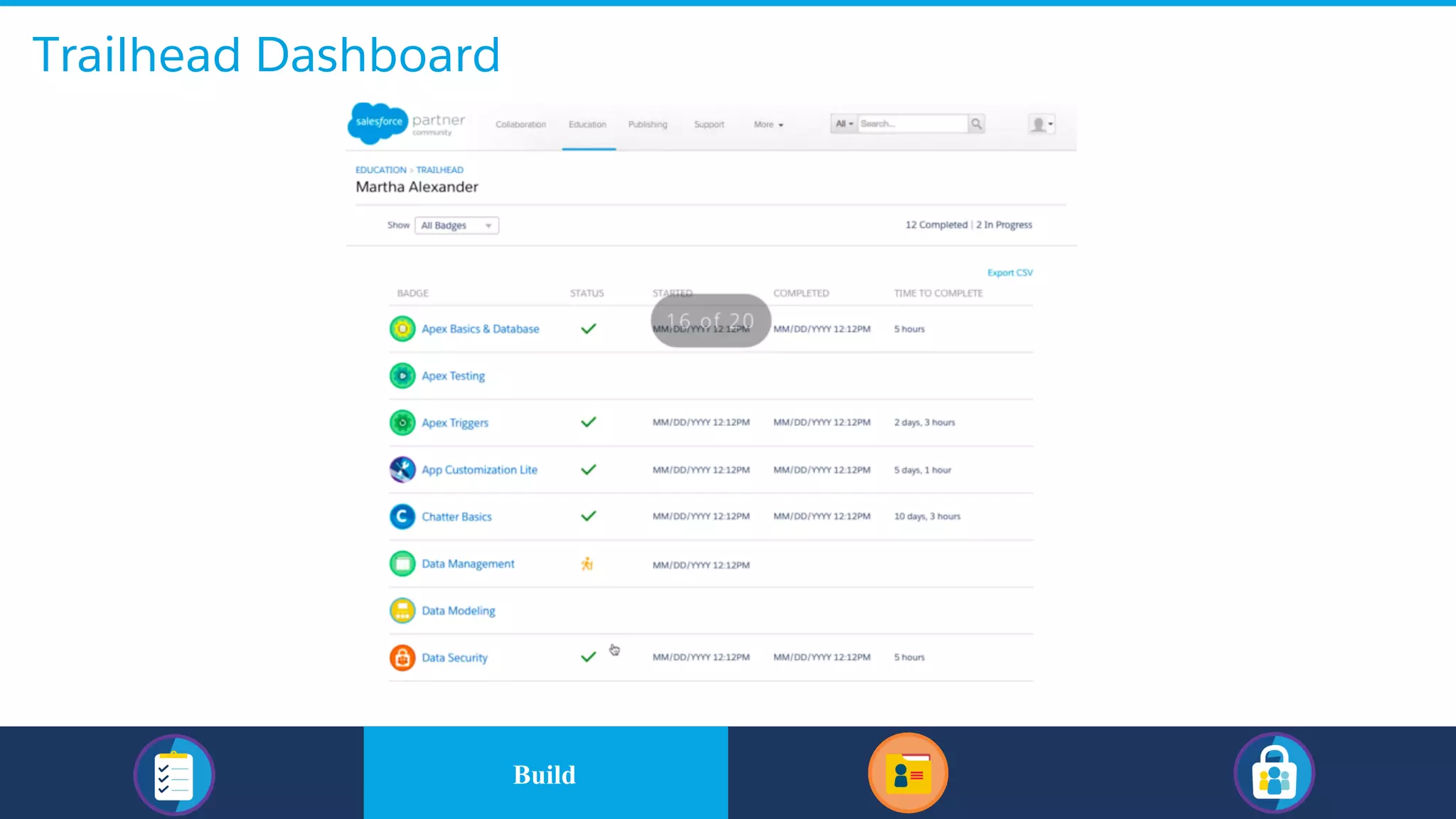Click the completed checkmark for Data Security
The width and height of the screenshot is (1456, 819).
point(589,657)
